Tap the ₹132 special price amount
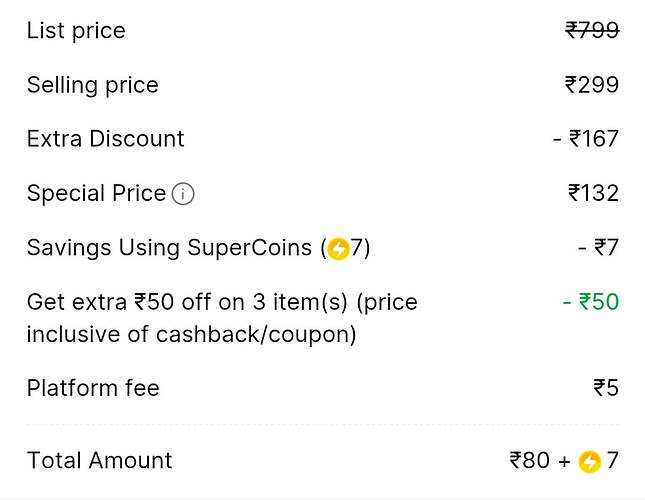 (x=593, y=193)
